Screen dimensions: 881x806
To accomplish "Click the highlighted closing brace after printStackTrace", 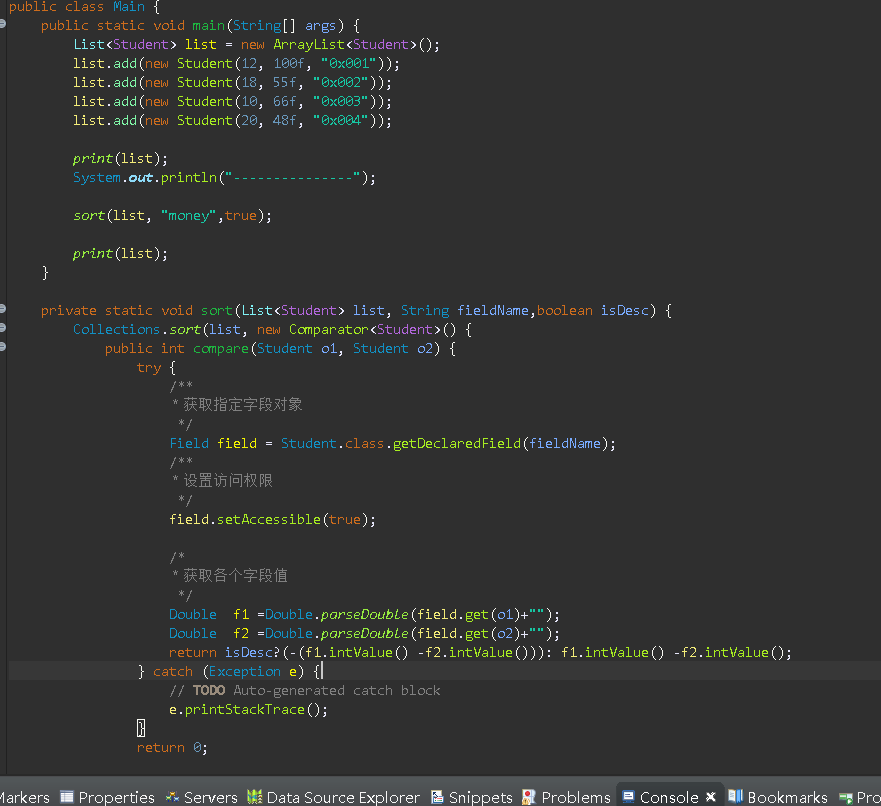I will pos(141,728).
